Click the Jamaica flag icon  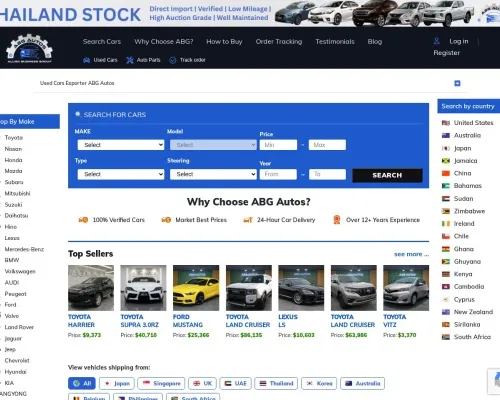coord(446,161)
